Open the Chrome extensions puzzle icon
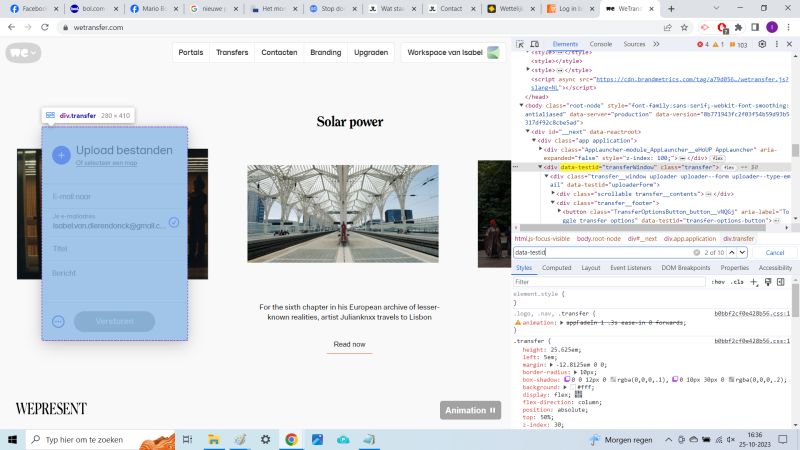Screen dimensions: 800x450 point(738,27)
